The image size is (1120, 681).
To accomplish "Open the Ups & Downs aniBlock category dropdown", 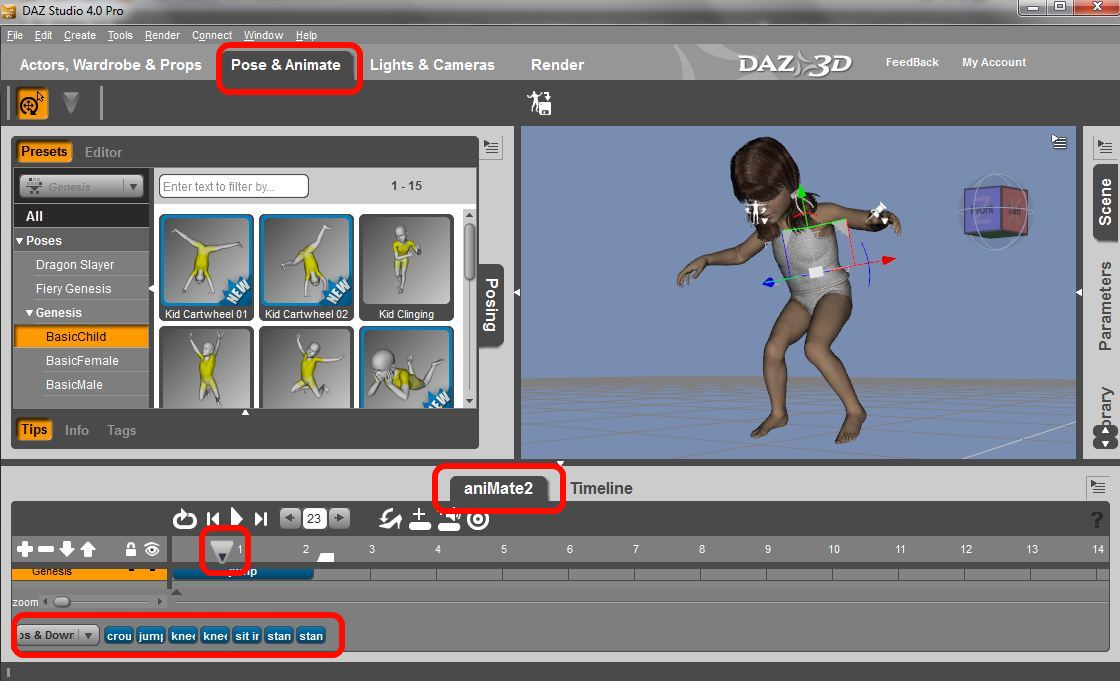I will click(x=57, y=635).
